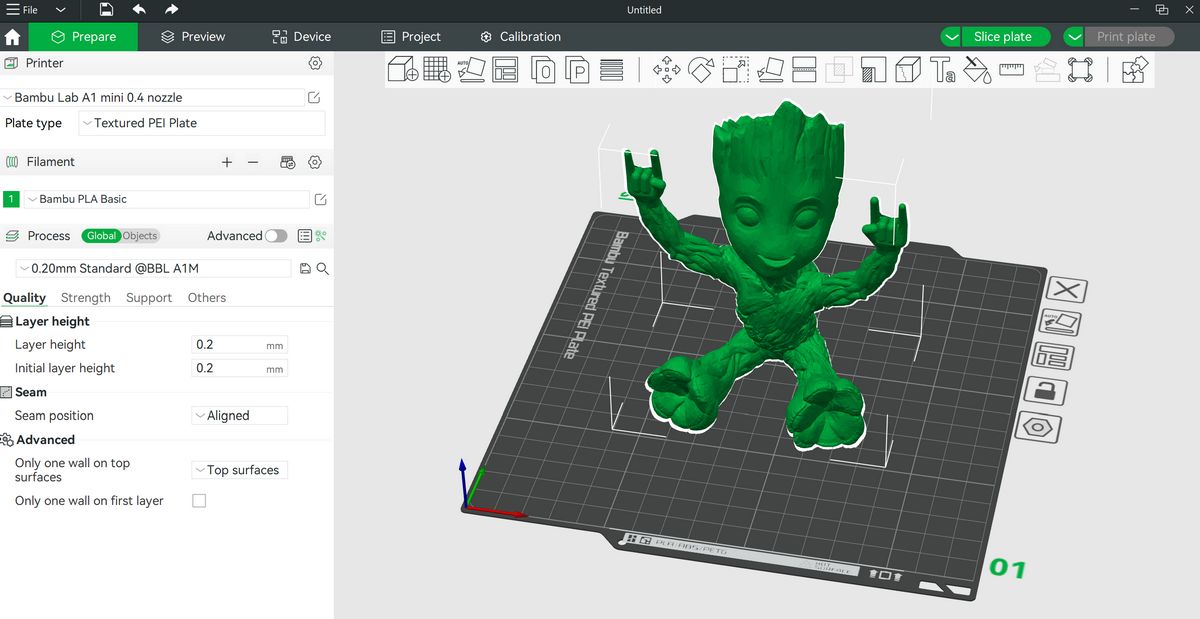
Task: Expand the Slice plate options arrow
Action: [952, 37]
